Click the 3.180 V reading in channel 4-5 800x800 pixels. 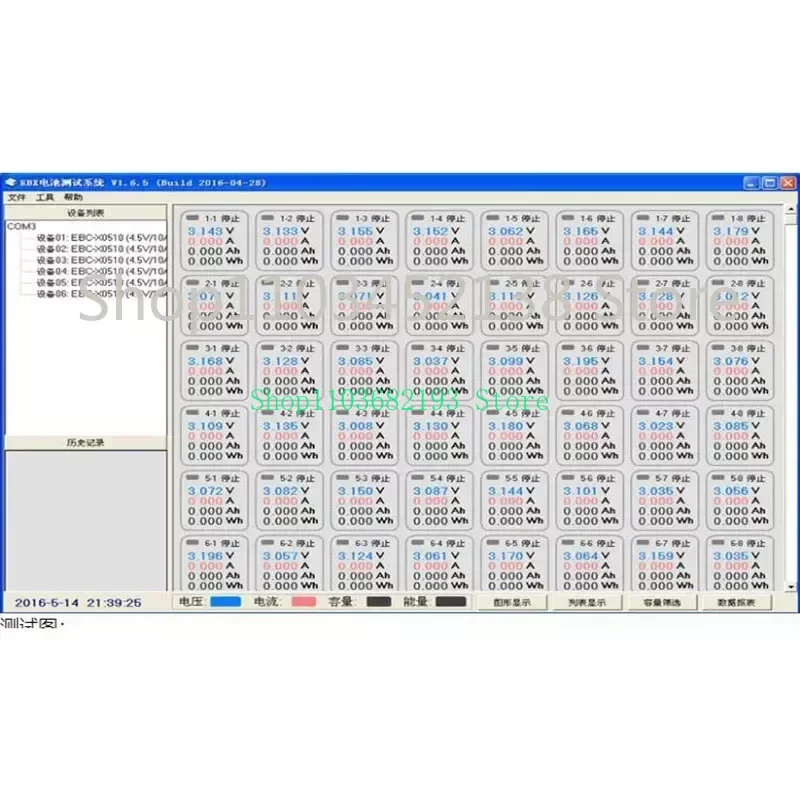(511, 426)
